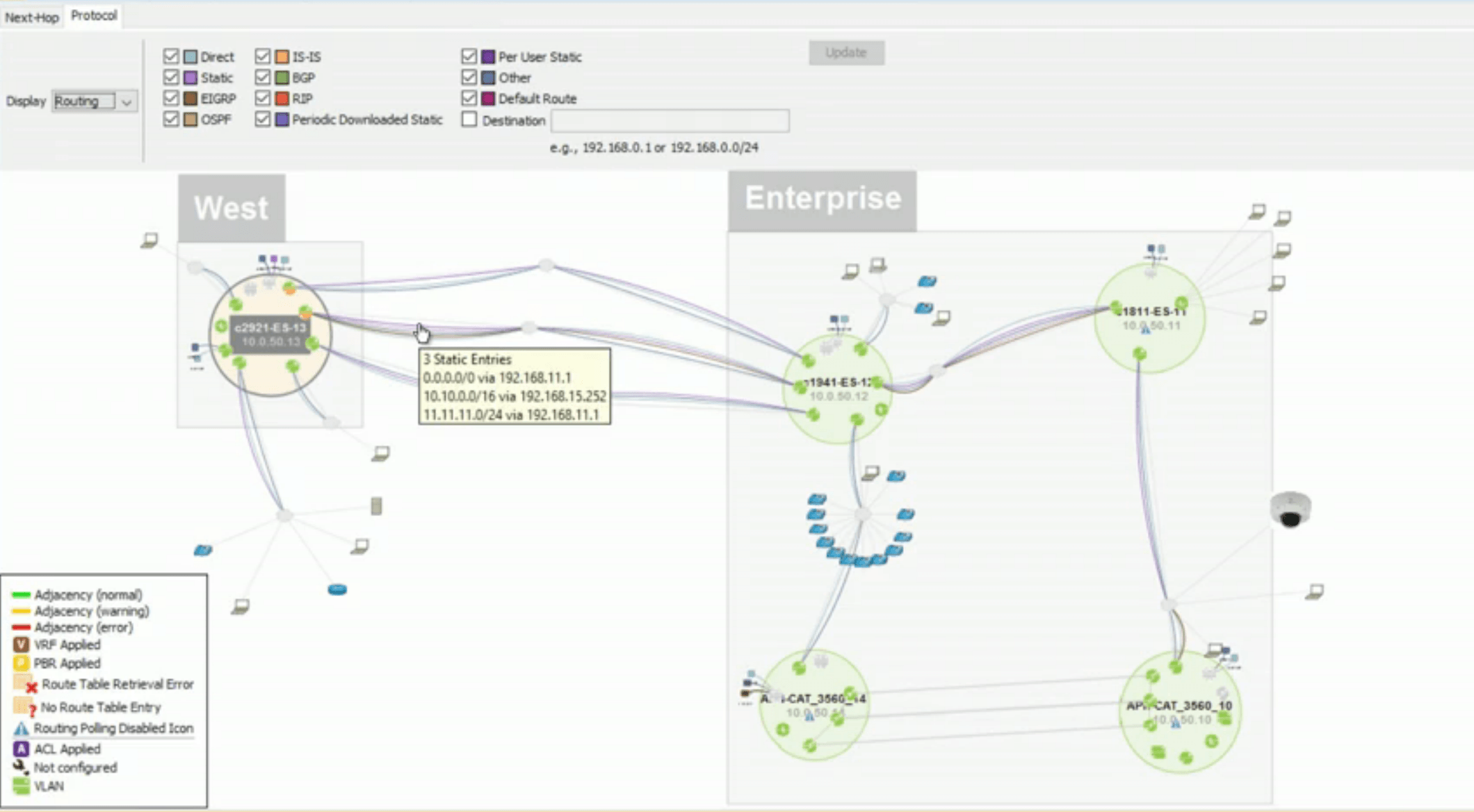Viewport: 1474px width, 812px height.
Task: Click the PBR Applied legend icon
Action: [x=21, y=663]
